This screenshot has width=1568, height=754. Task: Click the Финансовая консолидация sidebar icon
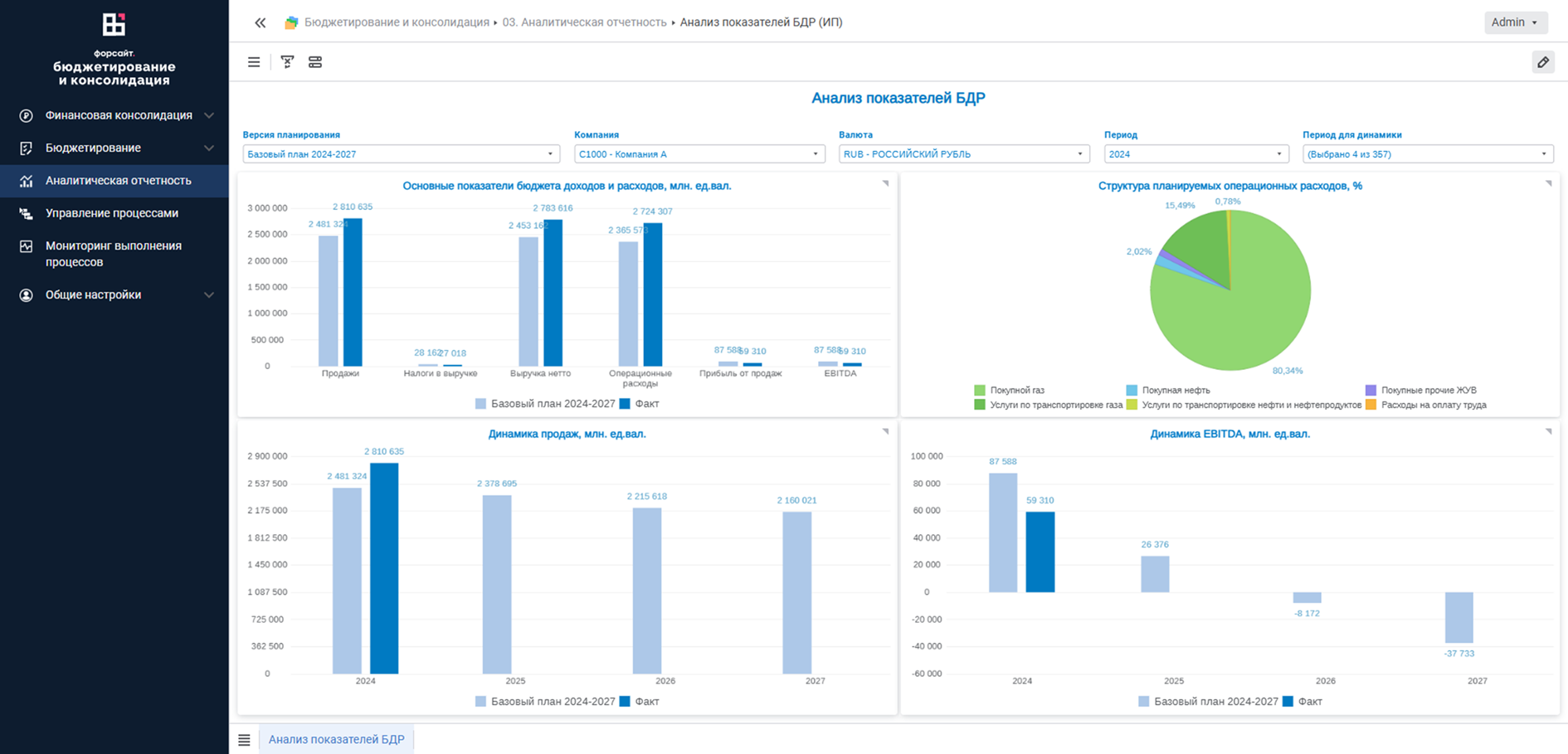[x=27, y=115]
